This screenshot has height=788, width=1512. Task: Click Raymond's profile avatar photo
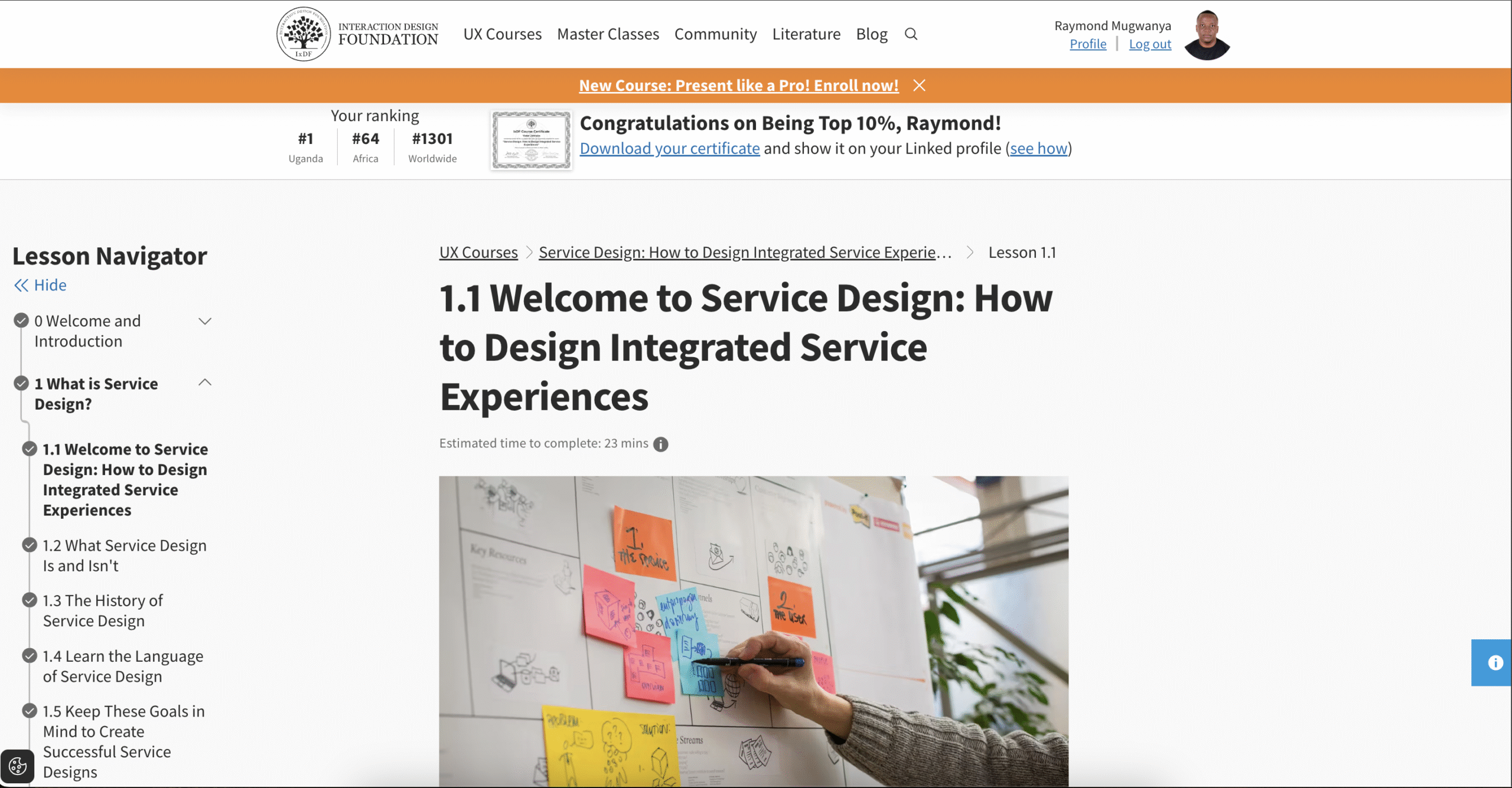pos(1207,35)
